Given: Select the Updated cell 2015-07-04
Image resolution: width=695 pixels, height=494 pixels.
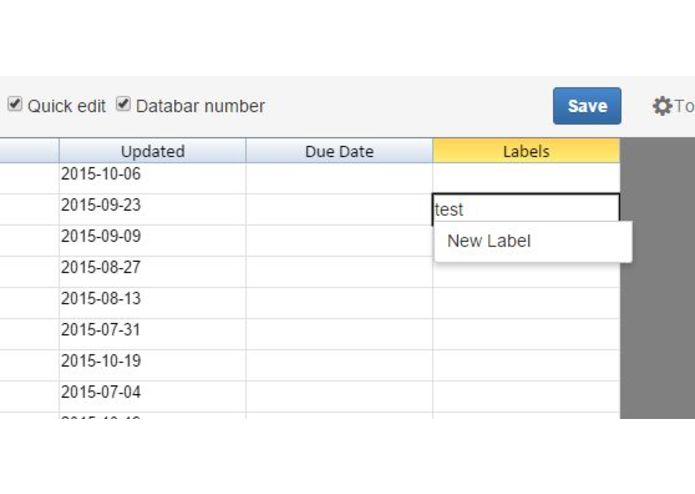Looking at the screenshot, I should [152, 397].
